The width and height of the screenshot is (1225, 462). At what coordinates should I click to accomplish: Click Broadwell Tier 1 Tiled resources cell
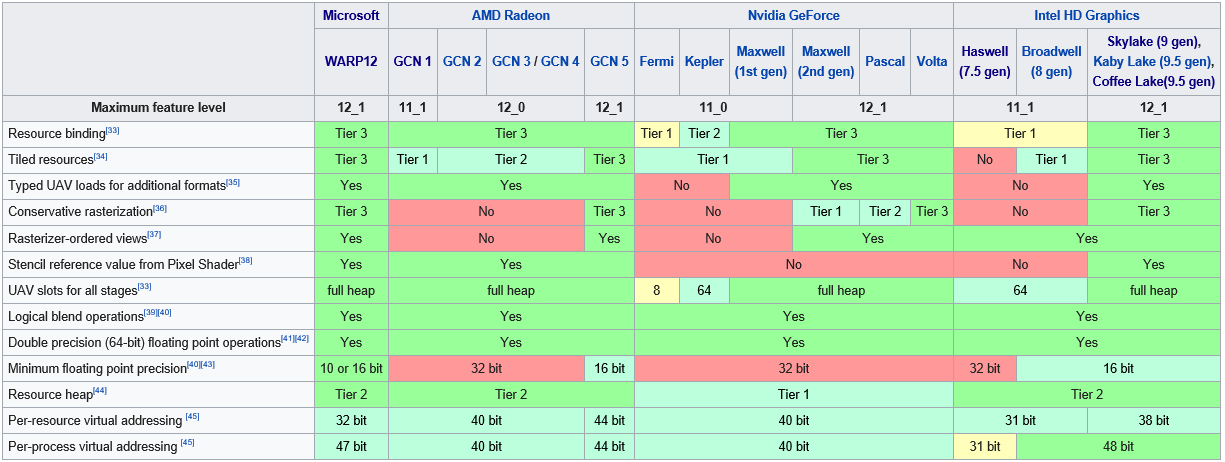coord(1052,160)
